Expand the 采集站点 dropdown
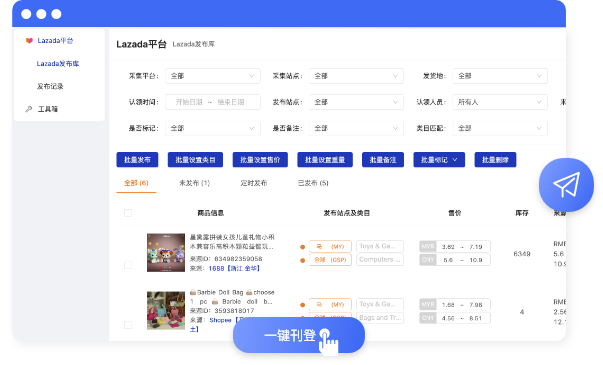Screen dimensions: 603x365 356,76
